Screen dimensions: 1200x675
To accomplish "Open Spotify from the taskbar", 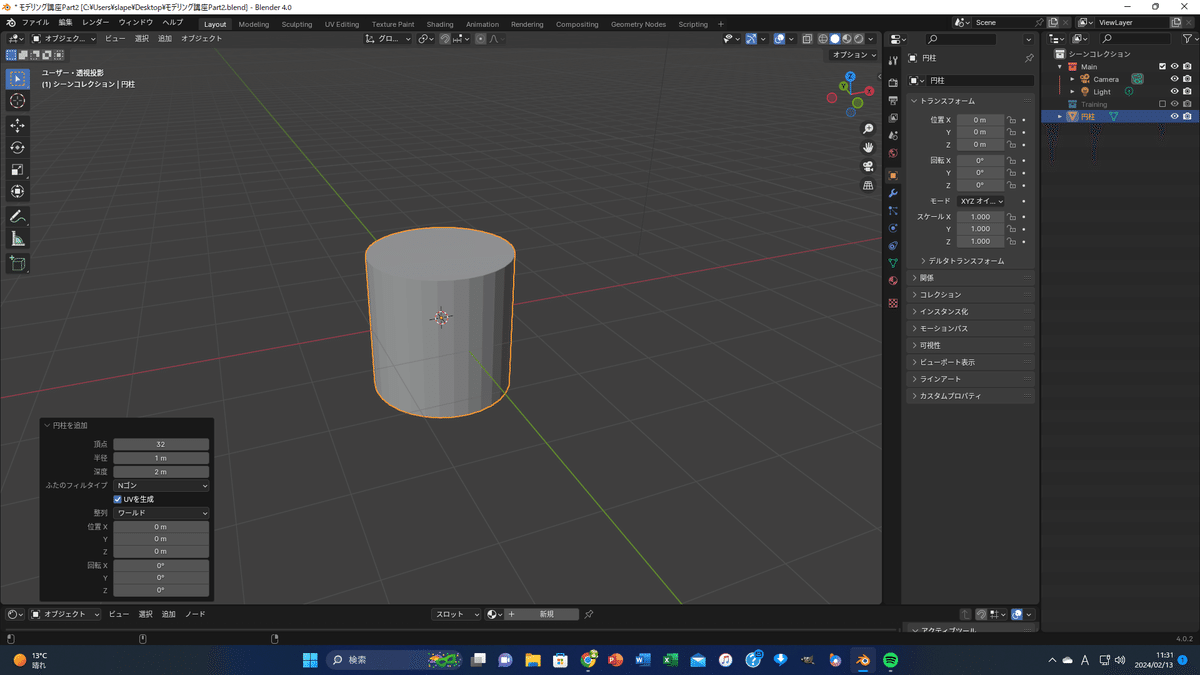I will [x=890, y=660].
